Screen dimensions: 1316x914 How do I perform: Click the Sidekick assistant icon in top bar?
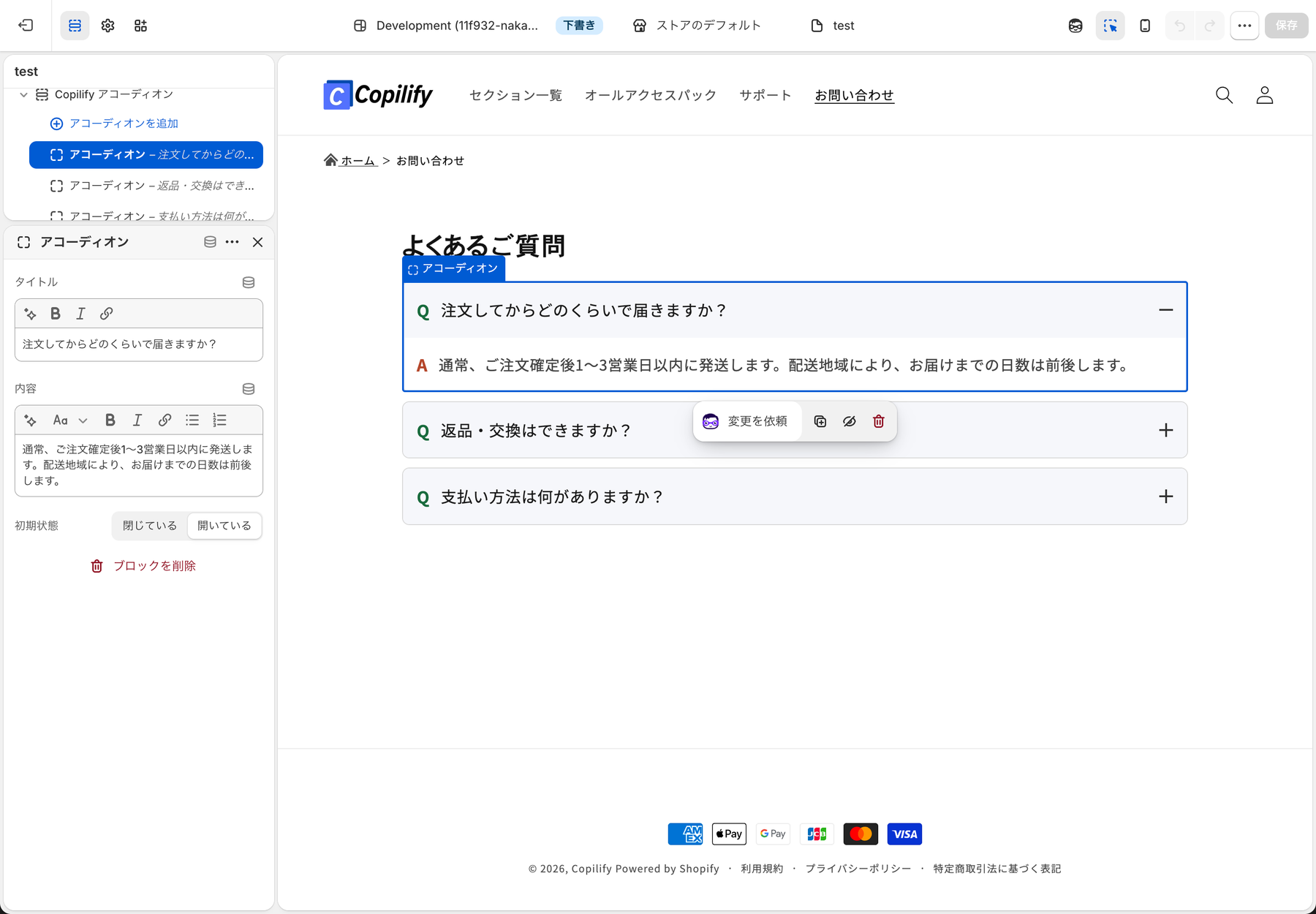(x=1075, y=26)
